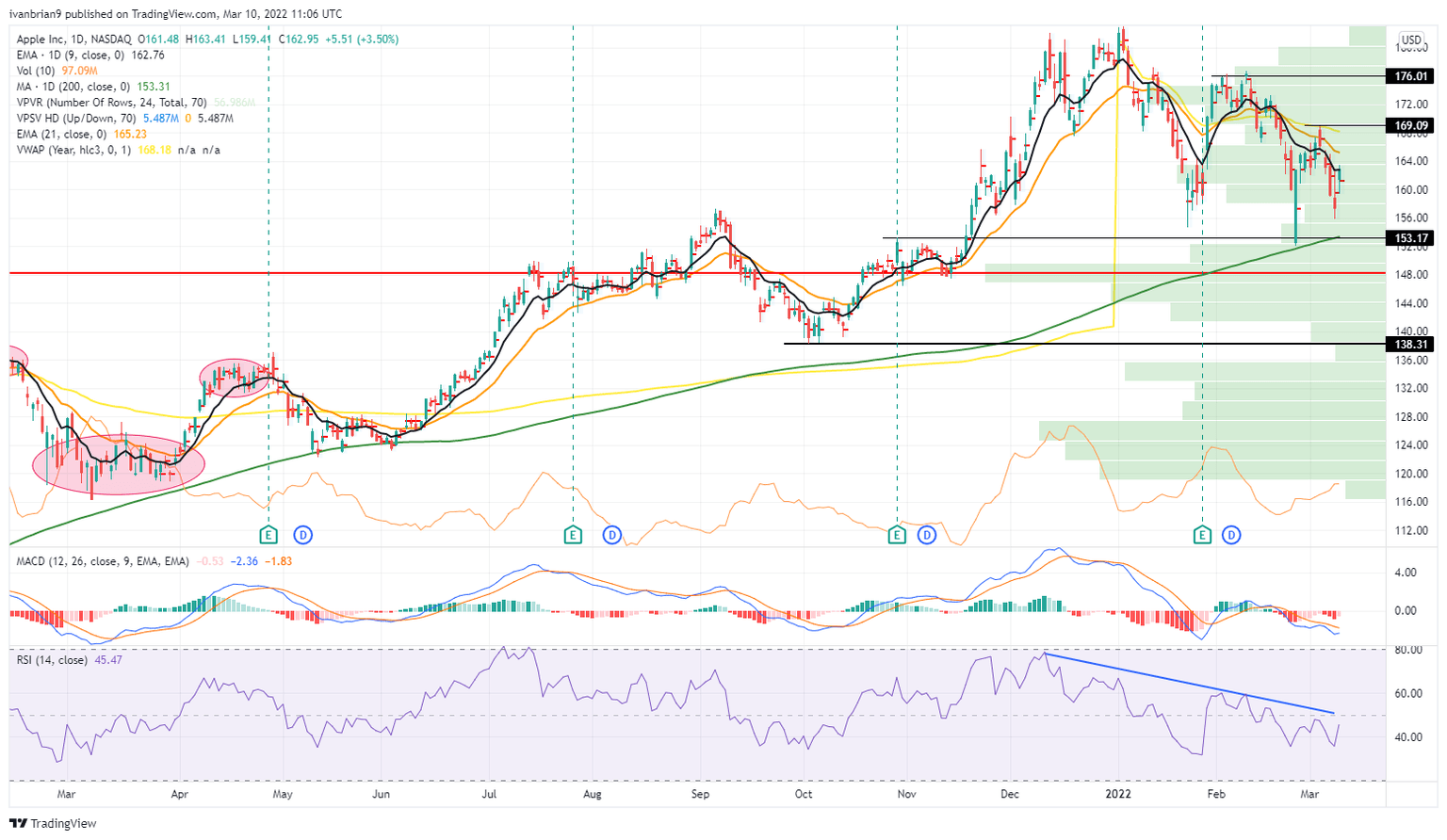Click the open value O161.48

click(x=158, y=40)
